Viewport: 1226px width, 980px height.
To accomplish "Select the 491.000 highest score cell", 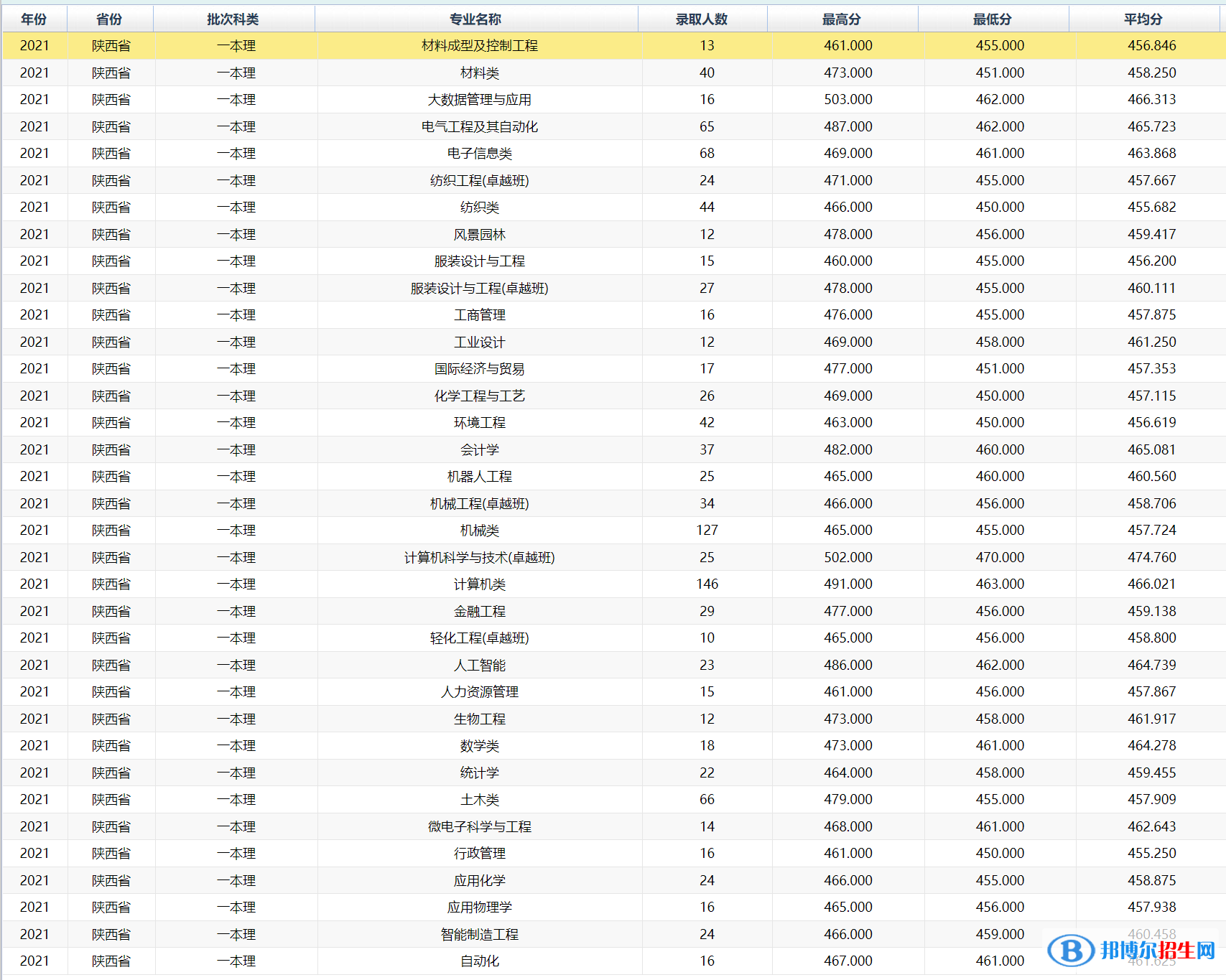I will [848, 584].
